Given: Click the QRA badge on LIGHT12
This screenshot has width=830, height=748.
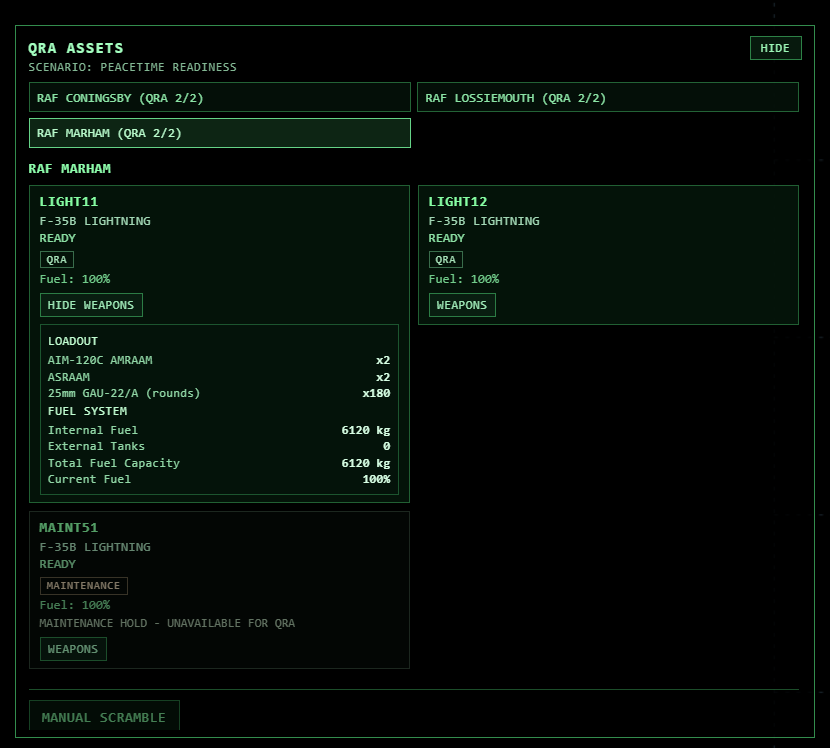Looking at the screenshot, I should point(446,259).
